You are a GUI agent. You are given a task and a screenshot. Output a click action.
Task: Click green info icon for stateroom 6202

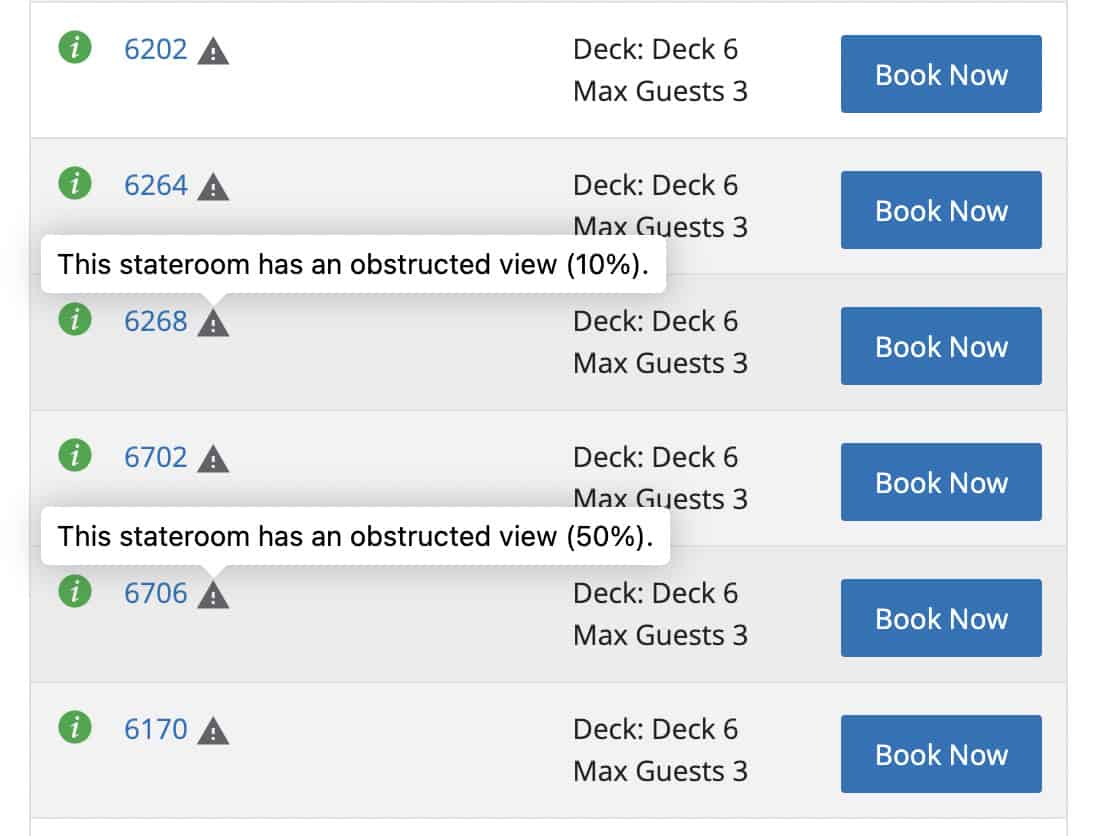(x=75, y=48)
